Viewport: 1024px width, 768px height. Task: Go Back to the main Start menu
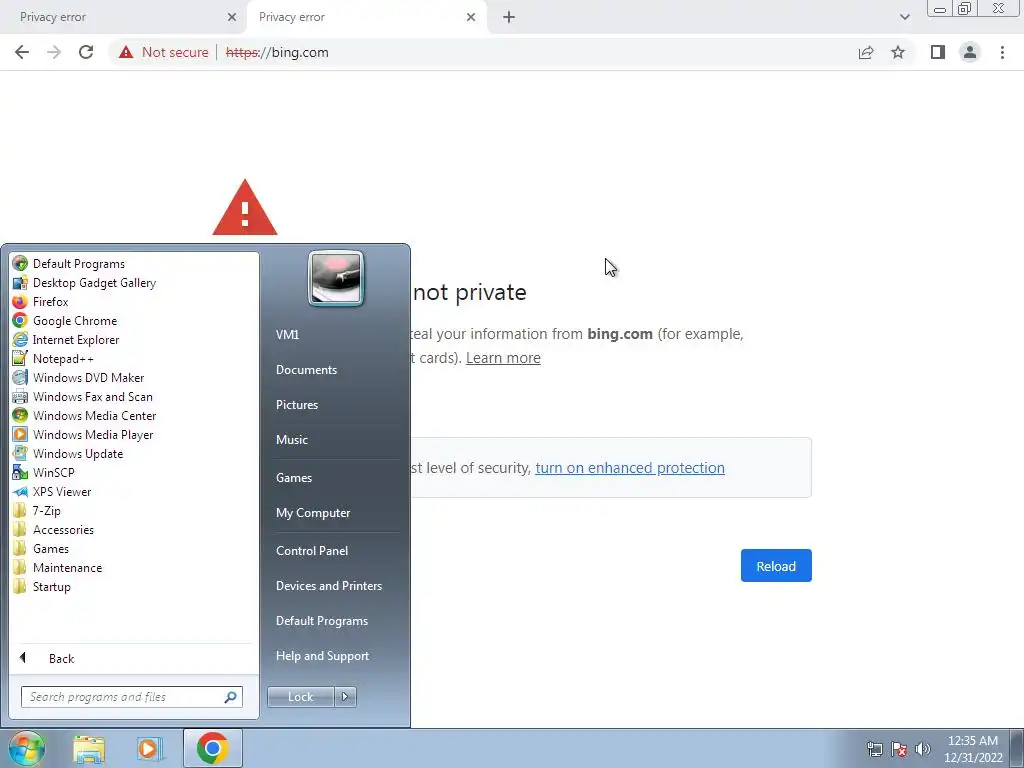click(134, 658)
